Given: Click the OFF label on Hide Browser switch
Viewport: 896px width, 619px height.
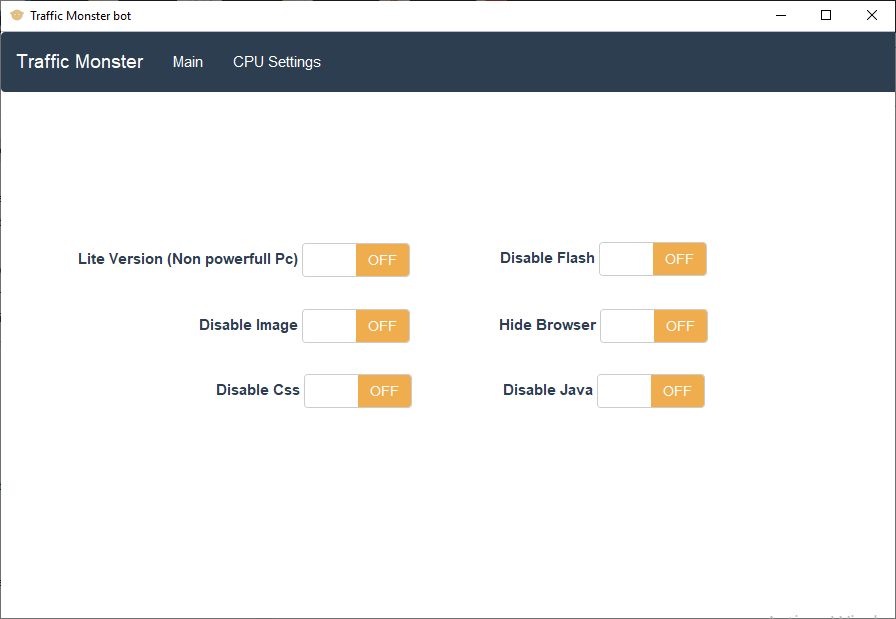Looking at the screenshot, I should tap(680, 325).
